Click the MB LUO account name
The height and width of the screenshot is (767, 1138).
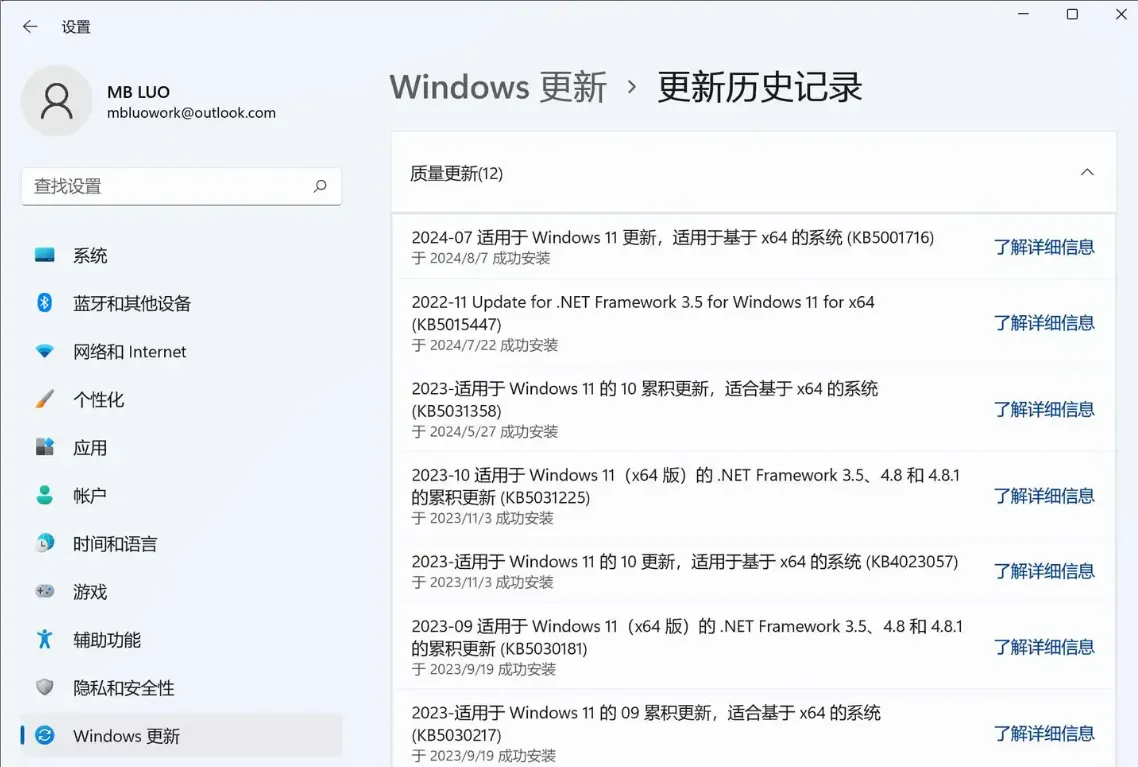pyautogui.click(x=139, y=92)
